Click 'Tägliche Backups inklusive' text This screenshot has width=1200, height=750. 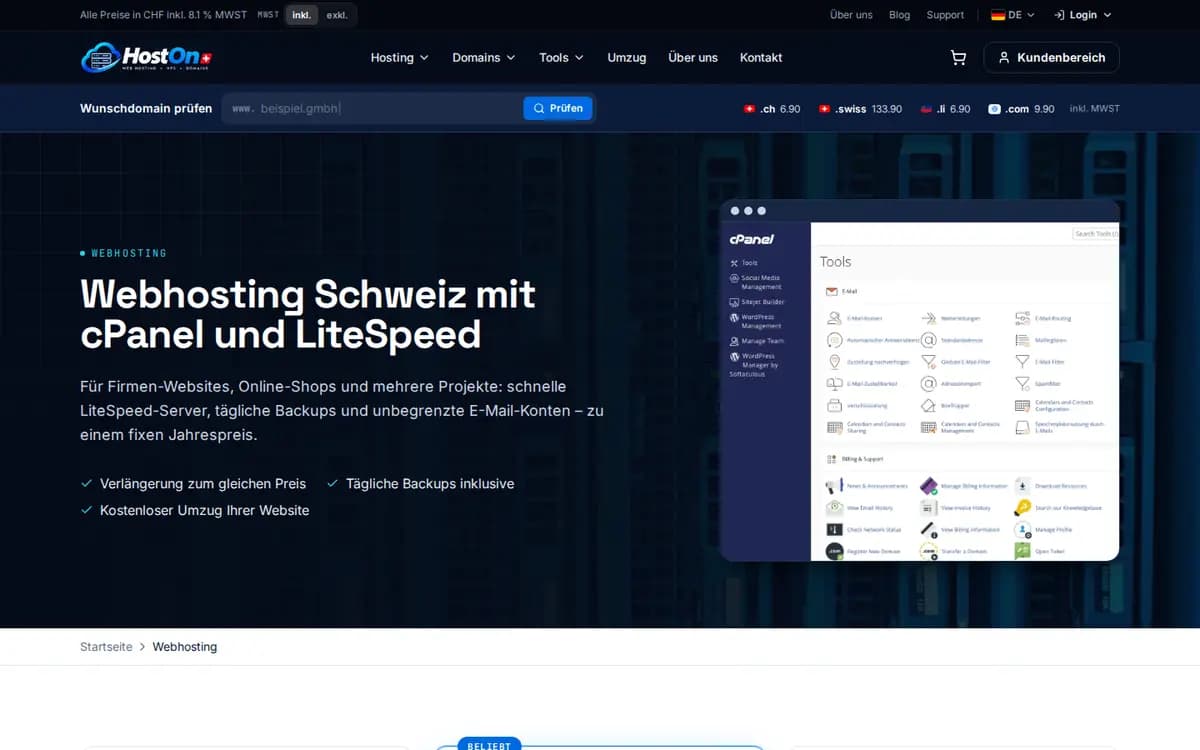click(x=430, y=483)
